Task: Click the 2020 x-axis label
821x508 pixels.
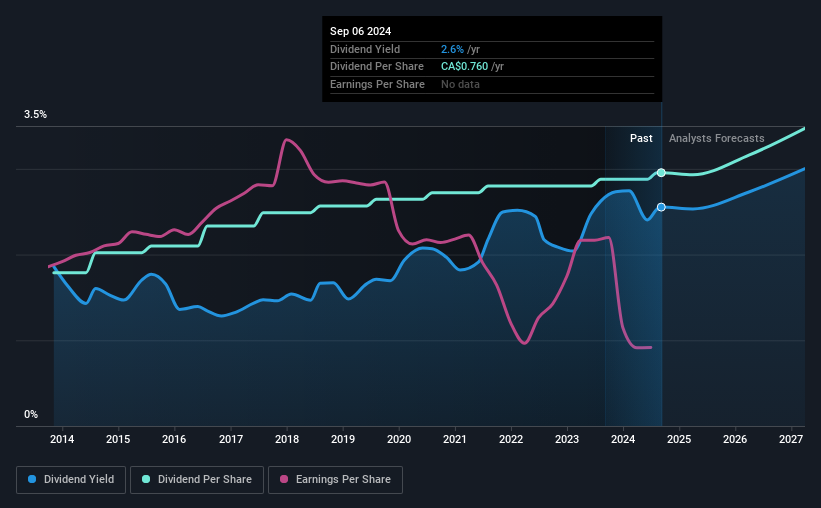Action: pyautogui.click(x=399, y=439)
